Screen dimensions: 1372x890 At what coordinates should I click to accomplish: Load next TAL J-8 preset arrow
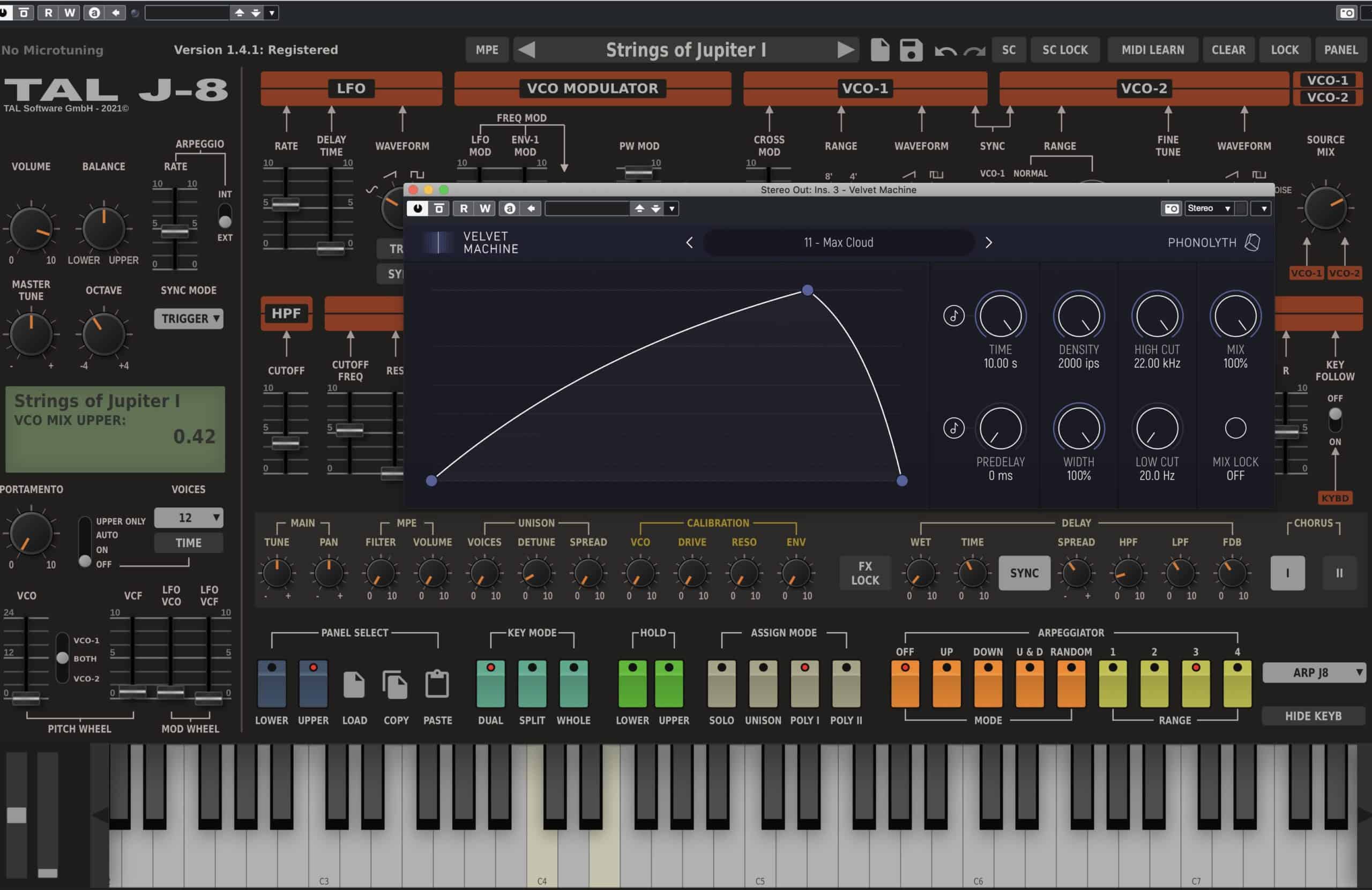[x=845, y=50]
